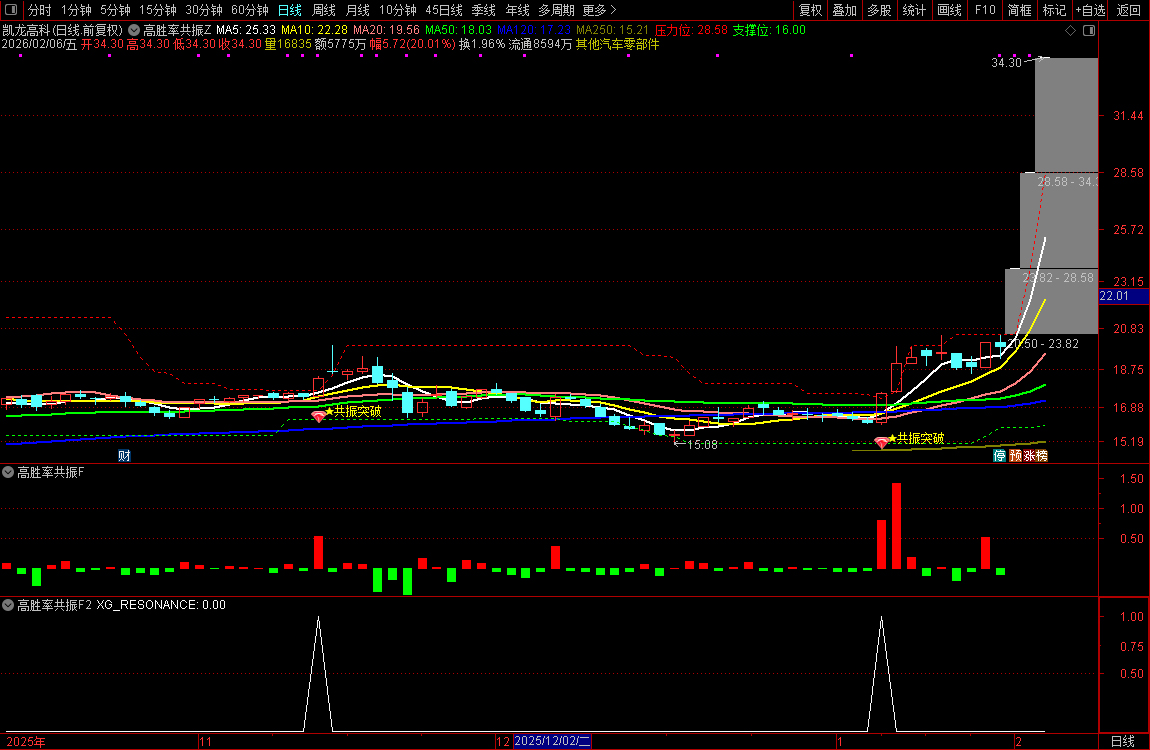Click the diamond icon at chart top-right
Image resolution: width=1150 pixels, height=750 pixels.
pos(1070,31)
